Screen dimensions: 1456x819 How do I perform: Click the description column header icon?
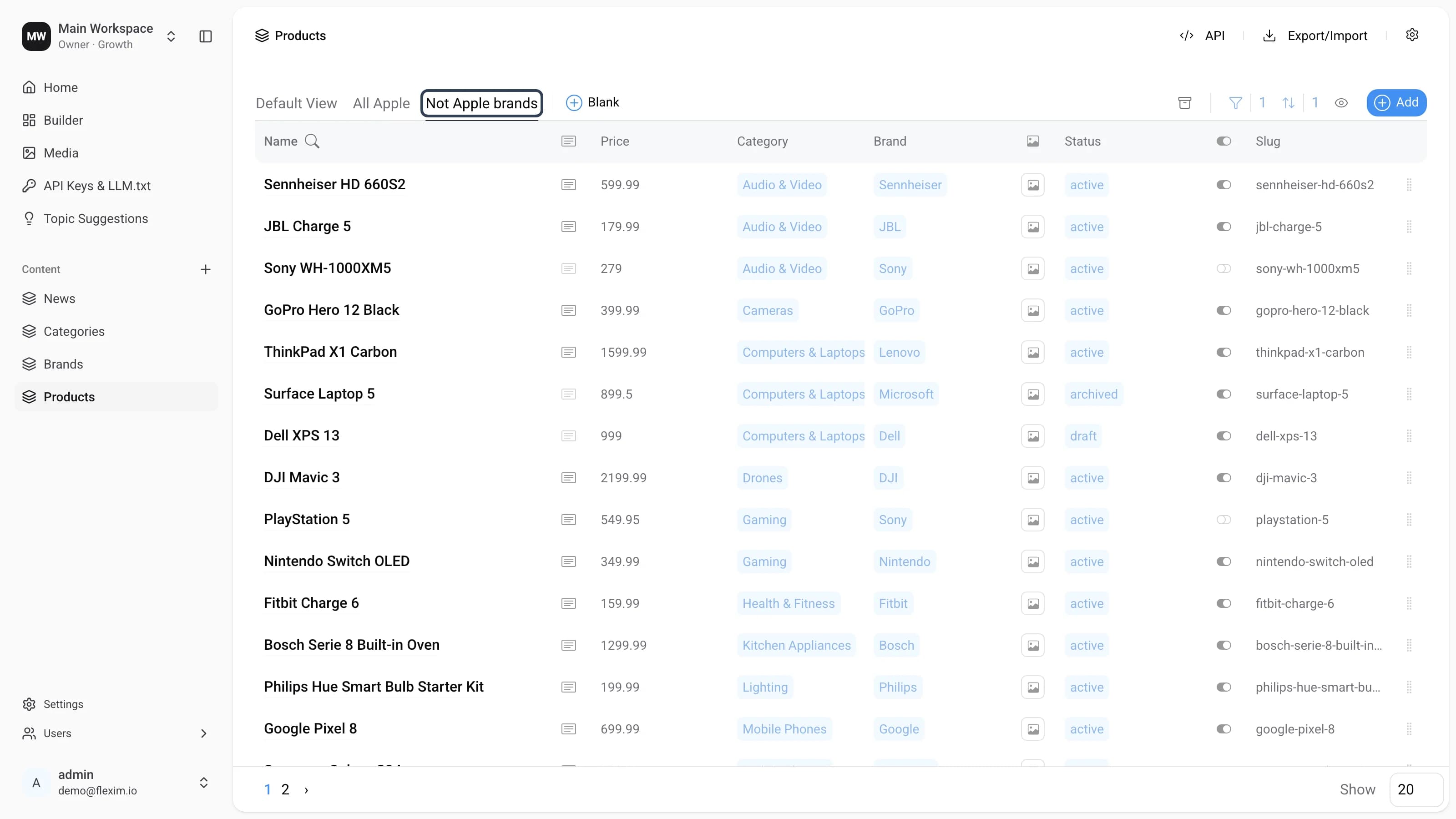[x=569, y=141]
